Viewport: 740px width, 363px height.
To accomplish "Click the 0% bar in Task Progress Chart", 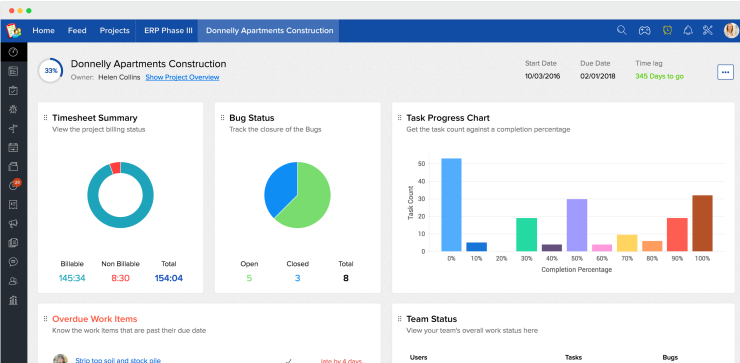I will [451, 205].
